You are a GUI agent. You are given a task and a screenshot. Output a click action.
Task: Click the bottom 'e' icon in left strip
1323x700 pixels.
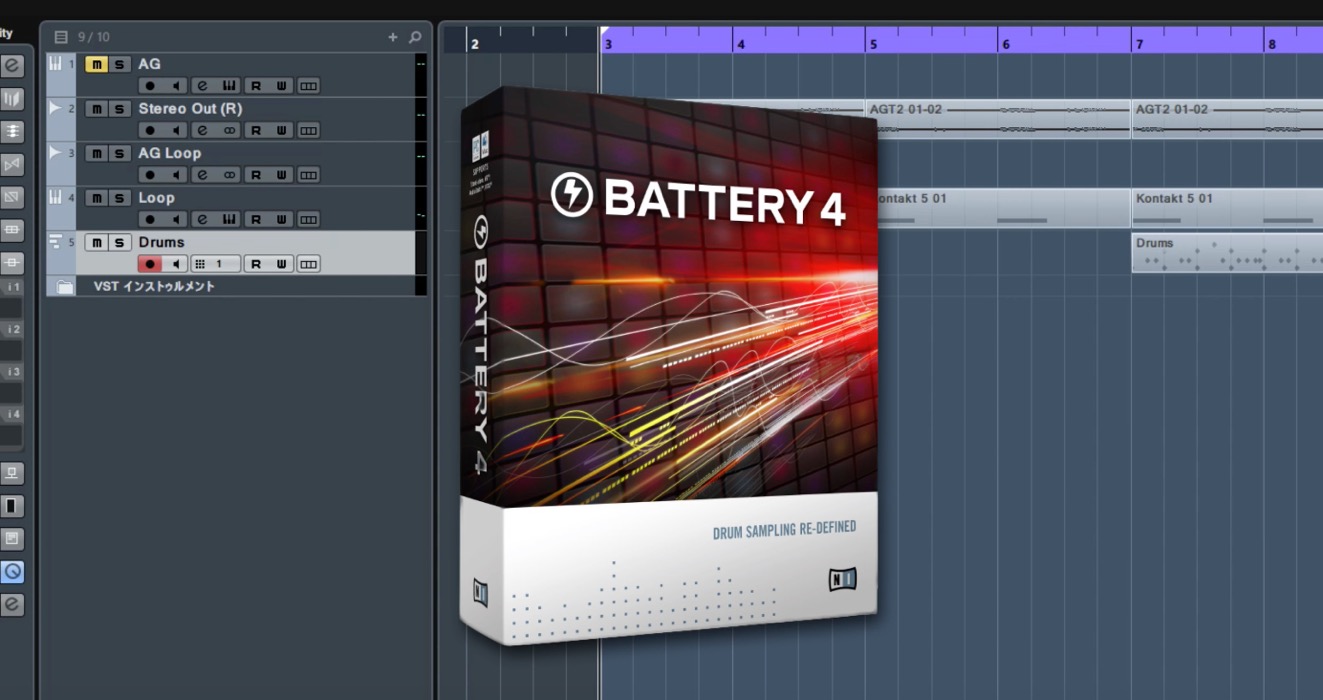pyautogui.click(x=12, y=605)
